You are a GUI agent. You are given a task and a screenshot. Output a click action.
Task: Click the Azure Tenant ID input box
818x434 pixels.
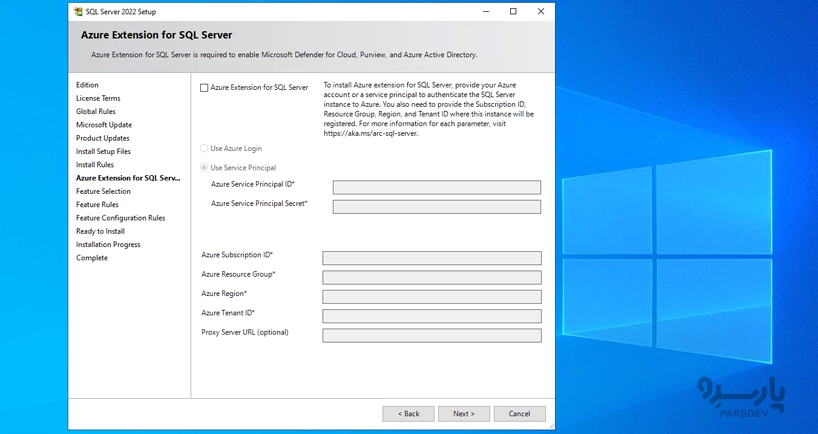coord(431,316)
